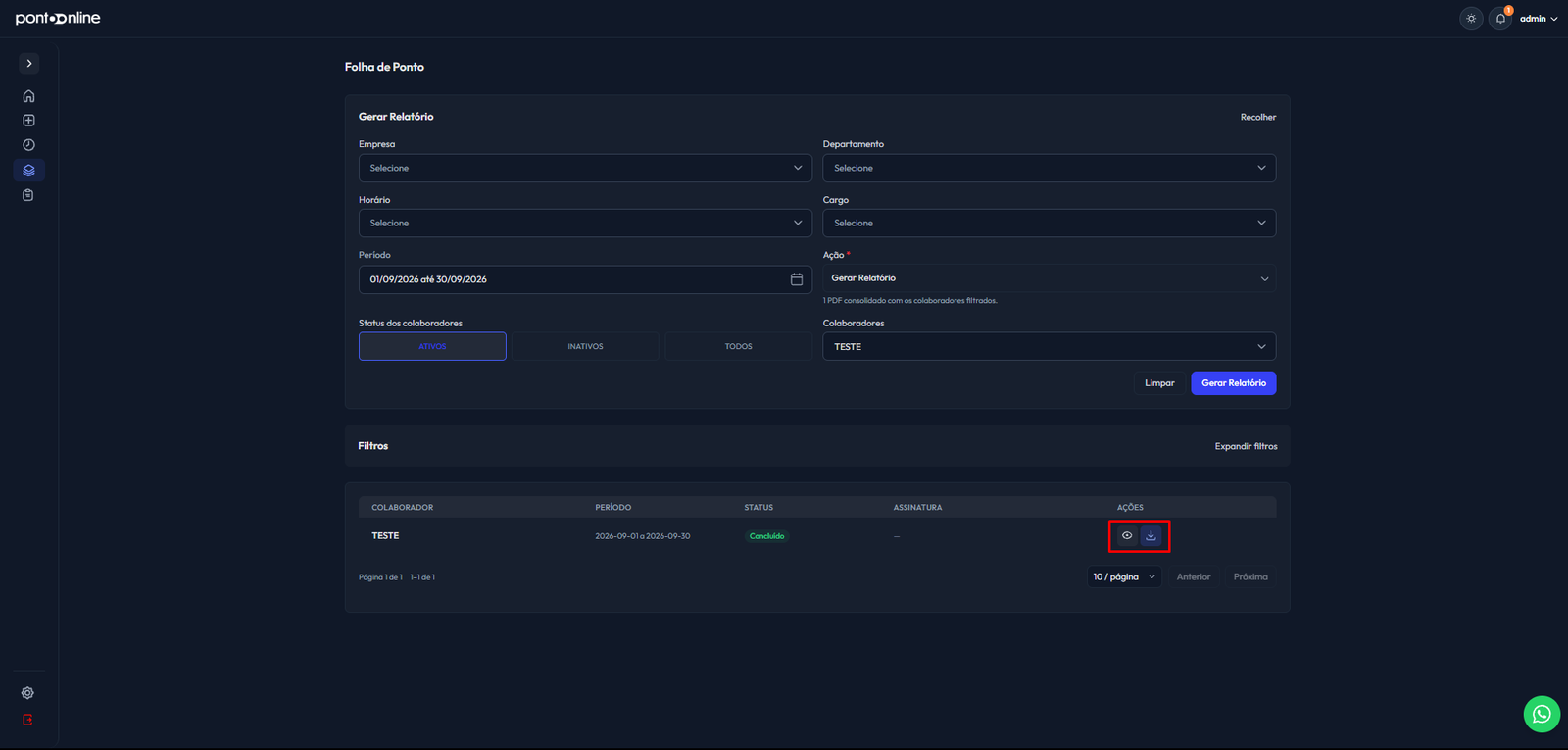Open the Cargo dropdown

click(1050, 223)
